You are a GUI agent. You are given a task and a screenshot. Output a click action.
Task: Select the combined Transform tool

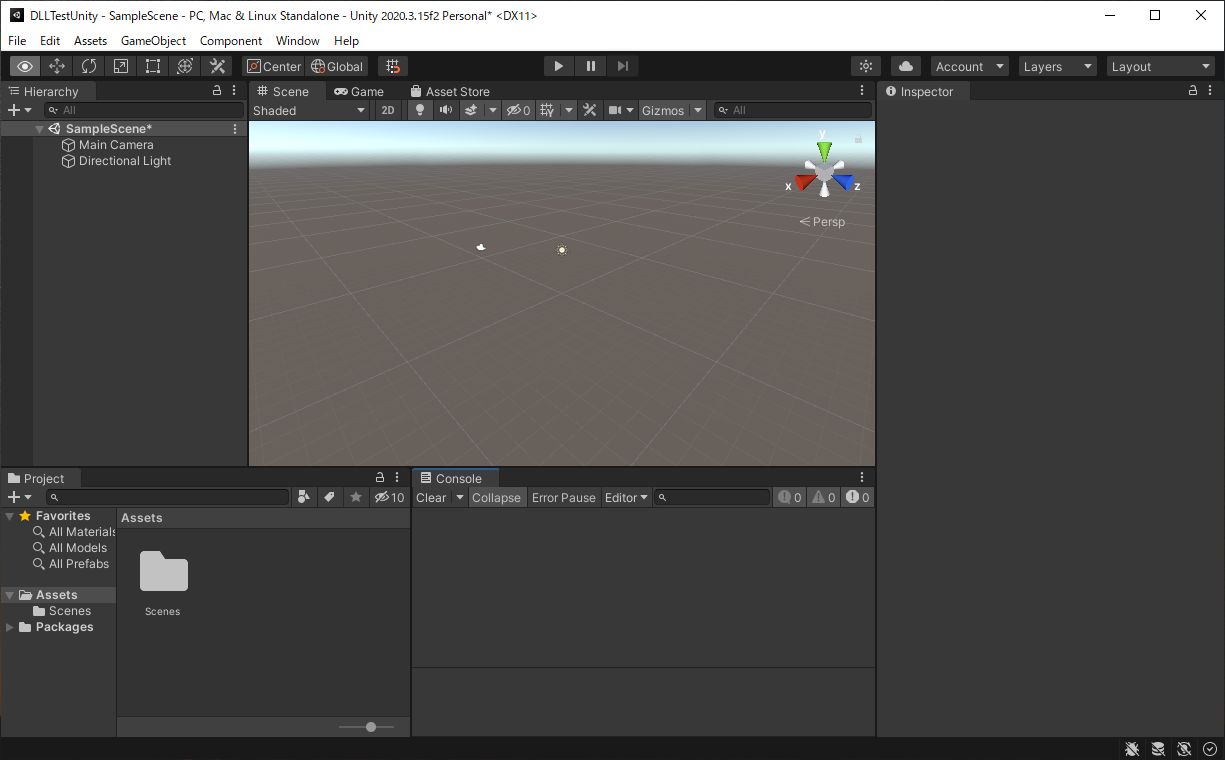(185, 66)
